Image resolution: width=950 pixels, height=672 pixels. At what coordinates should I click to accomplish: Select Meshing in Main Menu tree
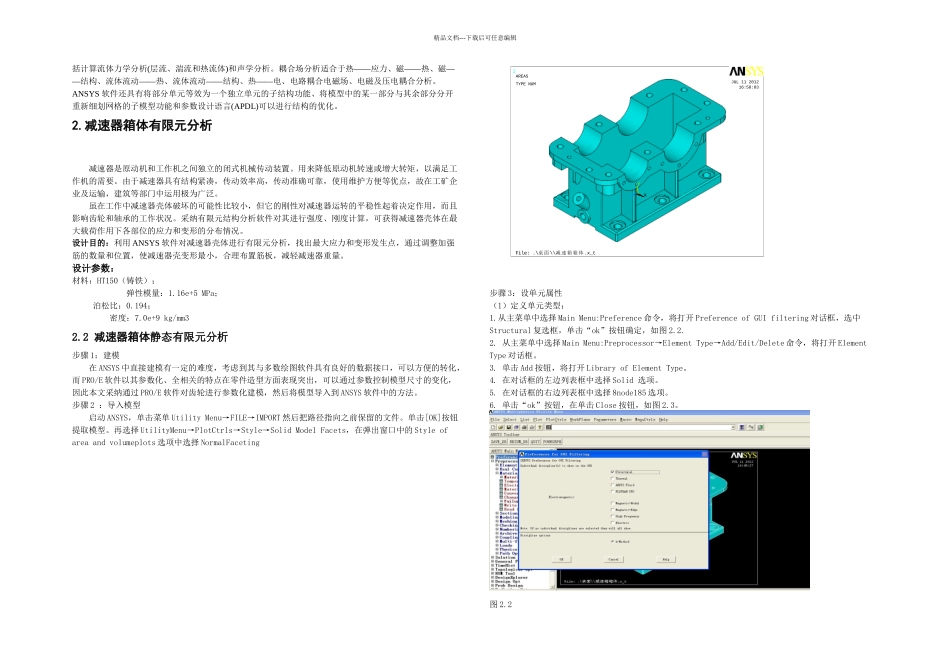[508, 521]
